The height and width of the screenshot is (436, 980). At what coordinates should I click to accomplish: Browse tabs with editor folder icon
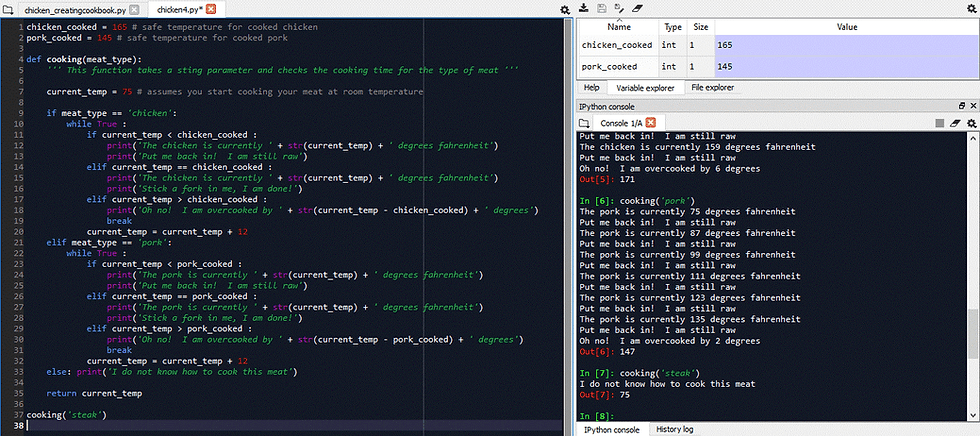tap(8, 9)
